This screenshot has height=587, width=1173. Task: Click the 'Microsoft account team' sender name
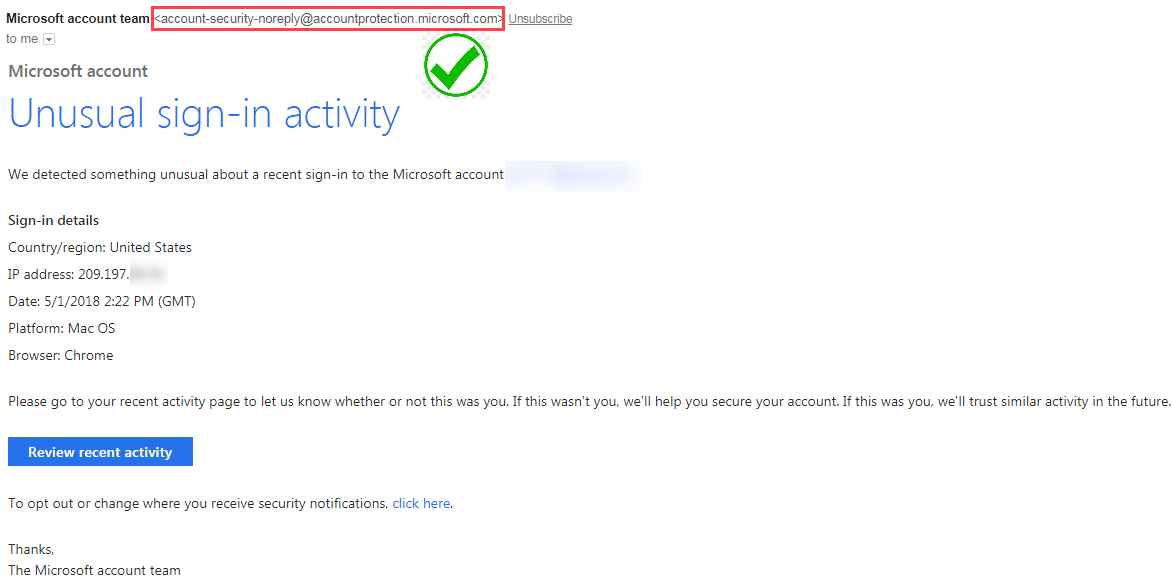coord(77,18)
